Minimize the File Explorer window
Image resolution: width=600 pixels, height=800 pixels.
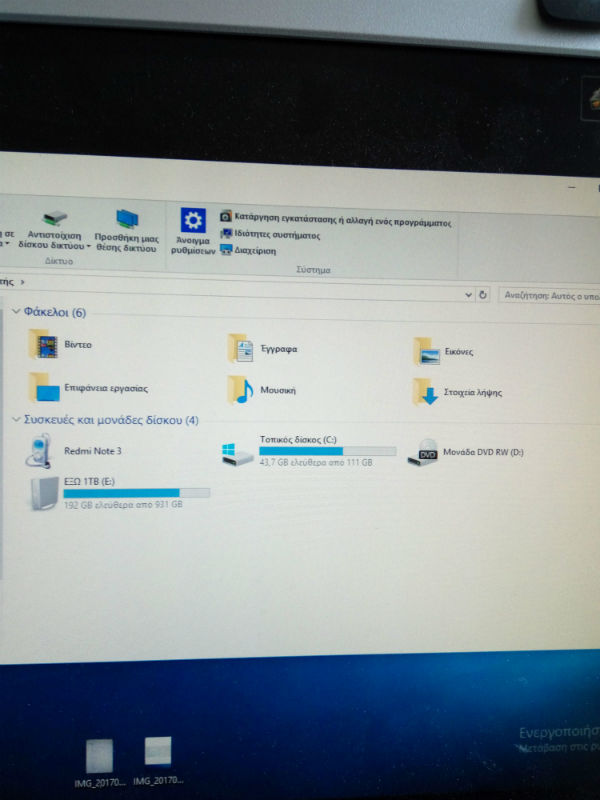pyautogui.click(x=572, y=188)
